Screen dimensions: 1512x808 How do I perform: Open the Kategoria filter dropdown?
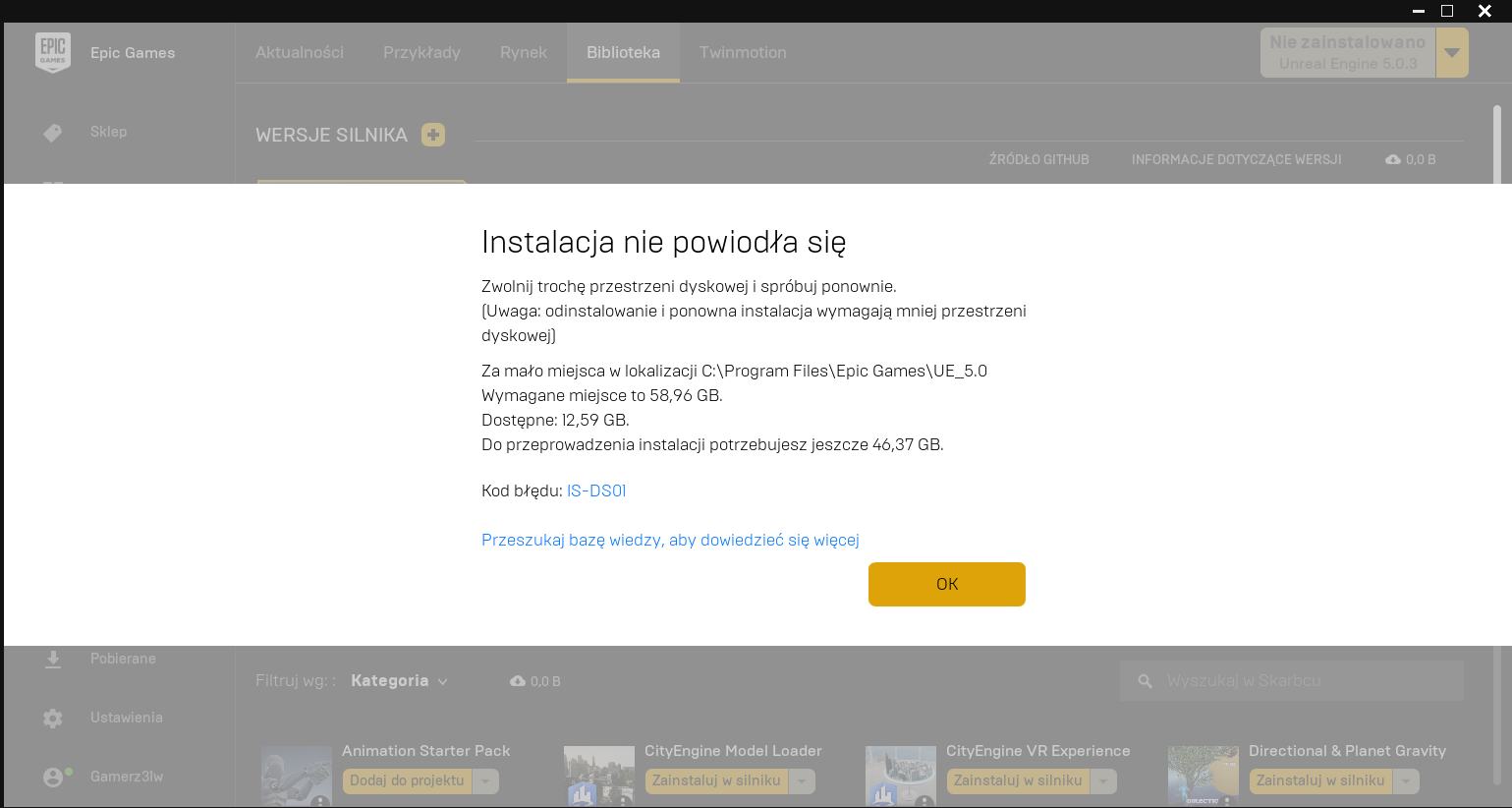click(399, 680)
